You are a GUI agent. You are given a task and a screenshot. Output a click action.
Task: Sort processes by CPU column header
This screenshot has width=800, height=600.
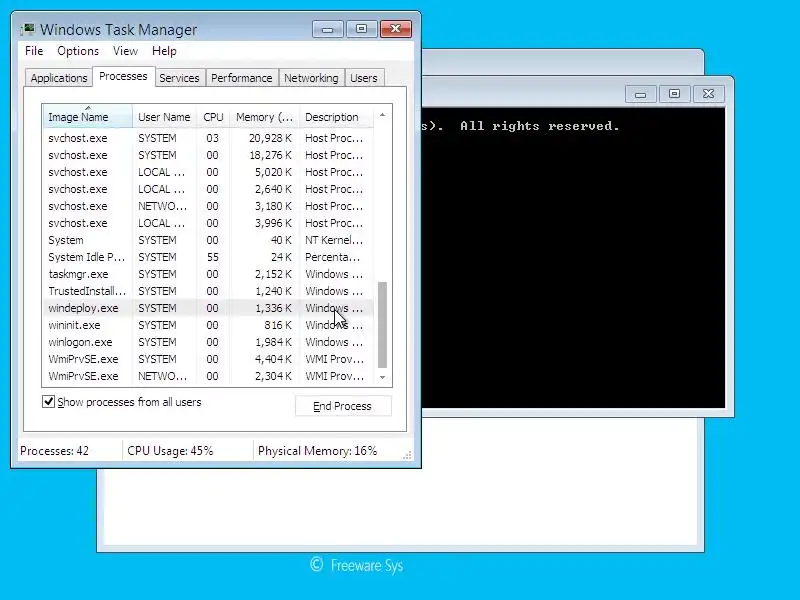tap(213, 117)
